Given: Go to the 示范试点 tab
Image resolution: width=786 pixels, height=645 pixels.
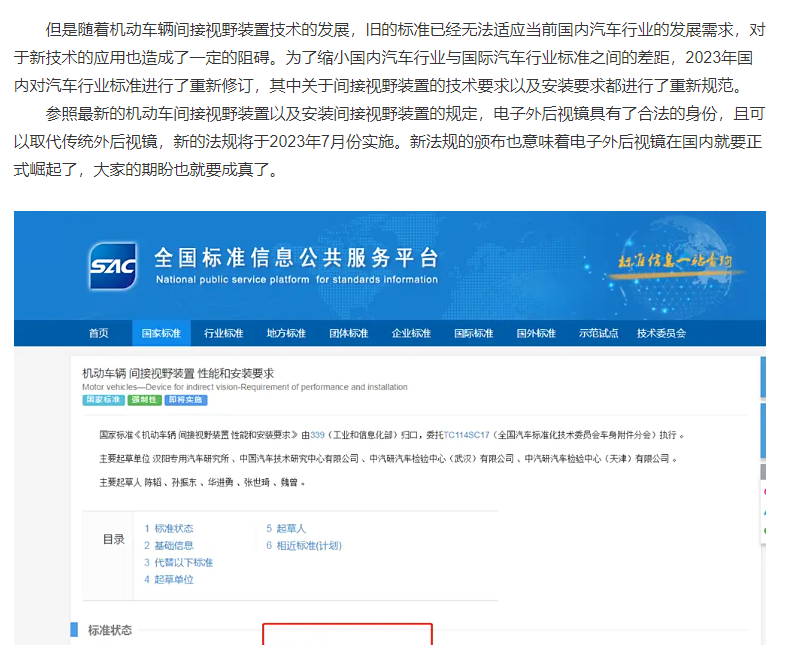Looking at the screenshot, I should [599, 333].
